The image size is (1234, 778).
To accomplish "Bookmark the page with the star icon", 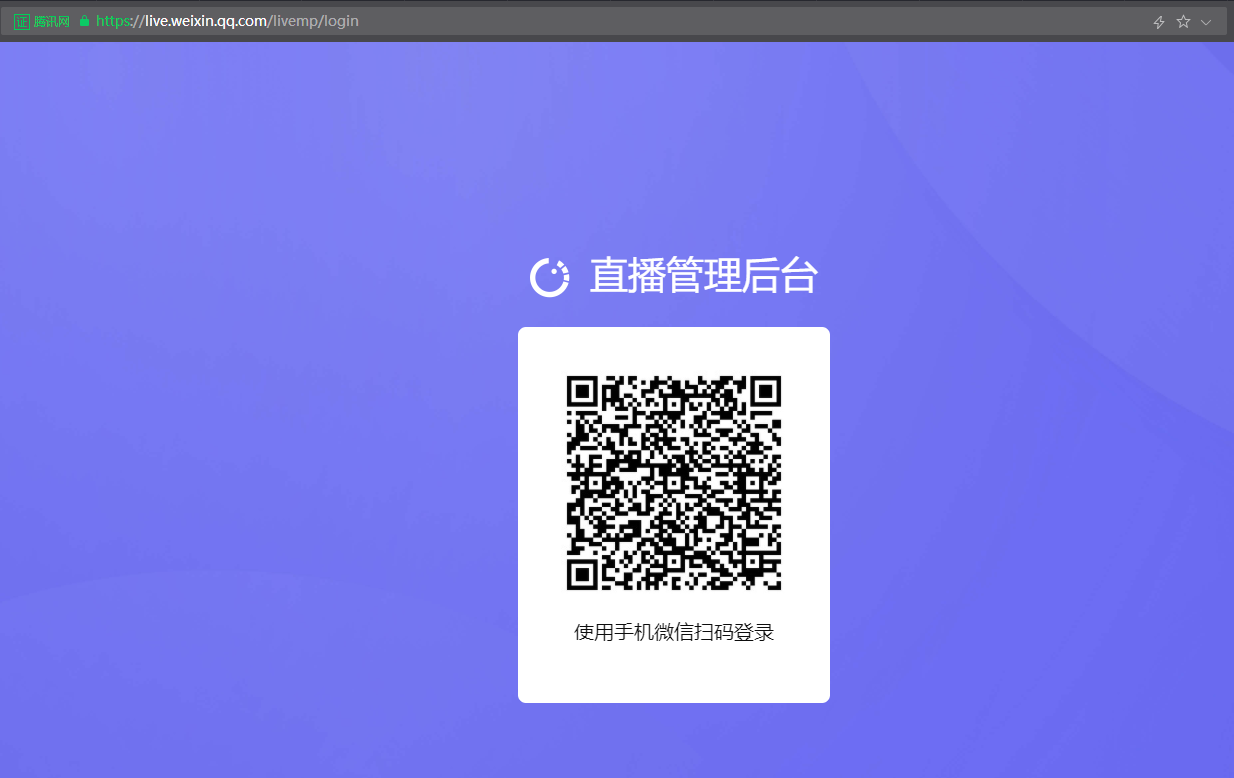I will tap(1183, 21).
